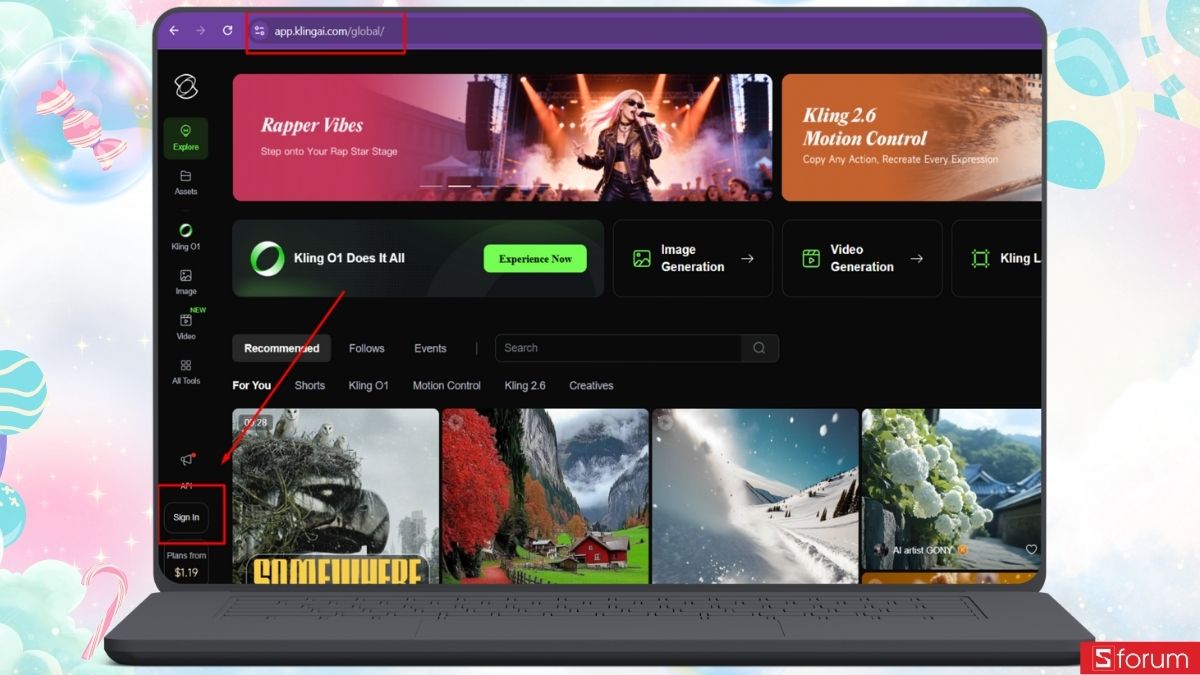Click the Image Generation picture icon
1200x675 pixels.
(x=642, y=259)
